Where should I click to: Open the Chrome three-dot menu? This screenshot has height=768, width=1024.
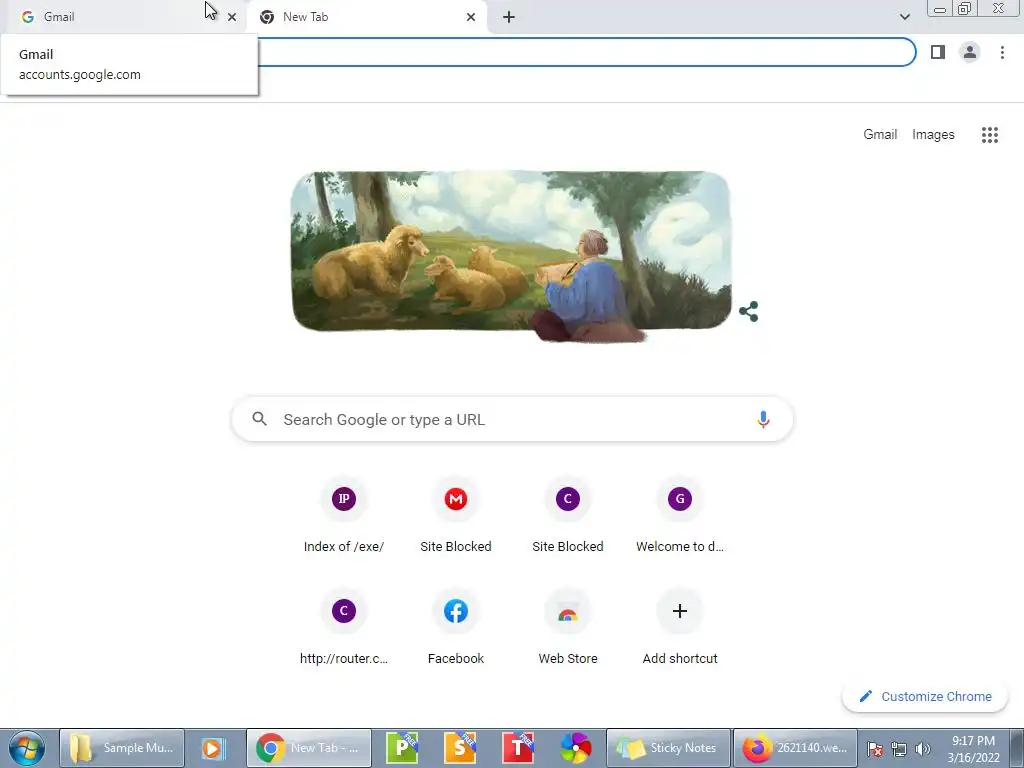(x=1002, y=52)
